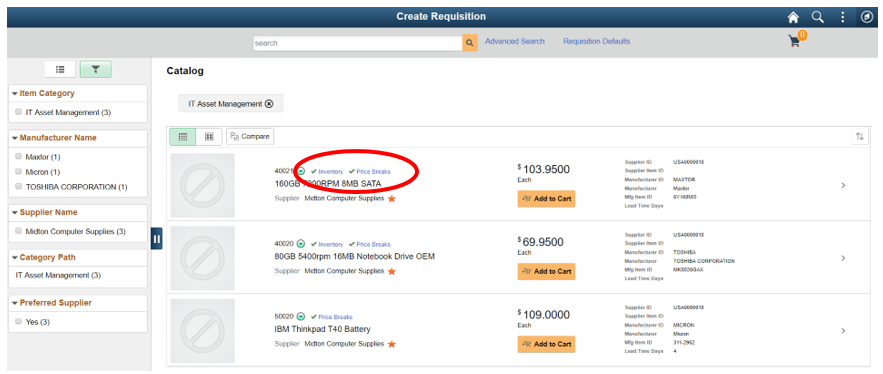Open Inventory link for item 40020
The image size is (883, 374).
pos(331,244)
